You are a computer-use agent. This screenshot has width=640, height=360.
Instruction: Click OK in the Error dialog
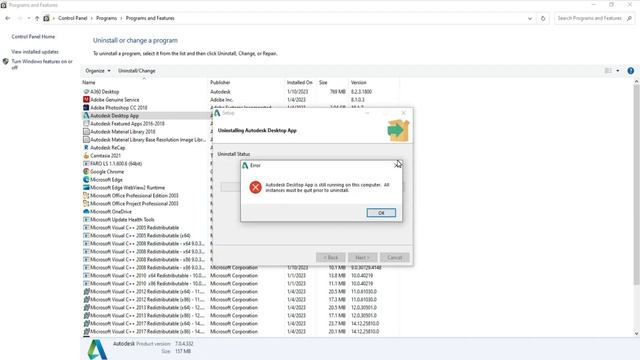[381, 213]
